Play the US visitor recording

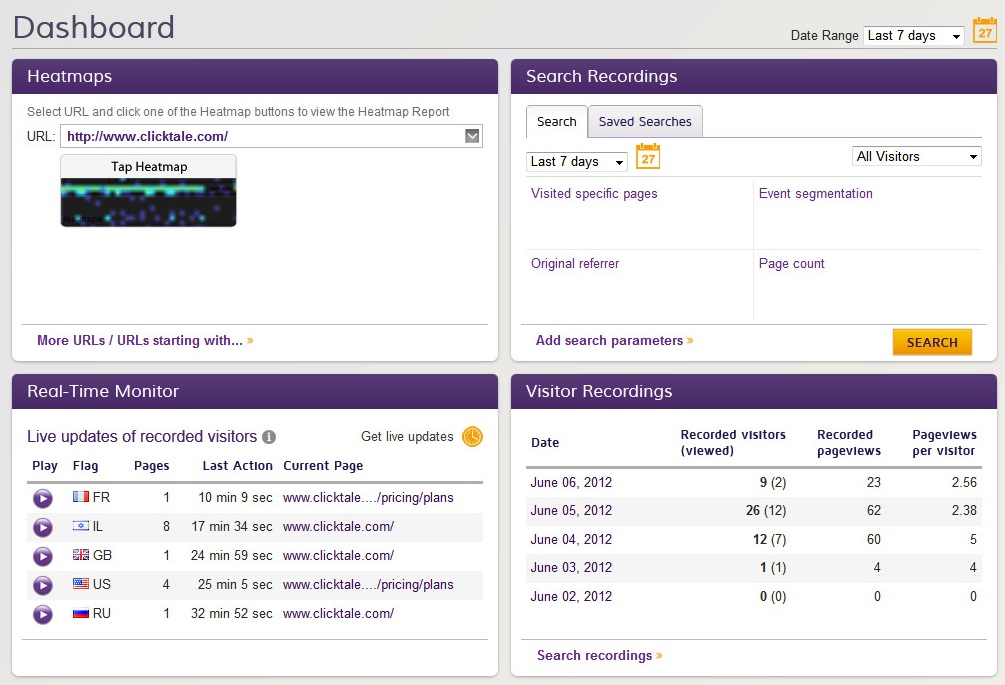tap(42, 585)
